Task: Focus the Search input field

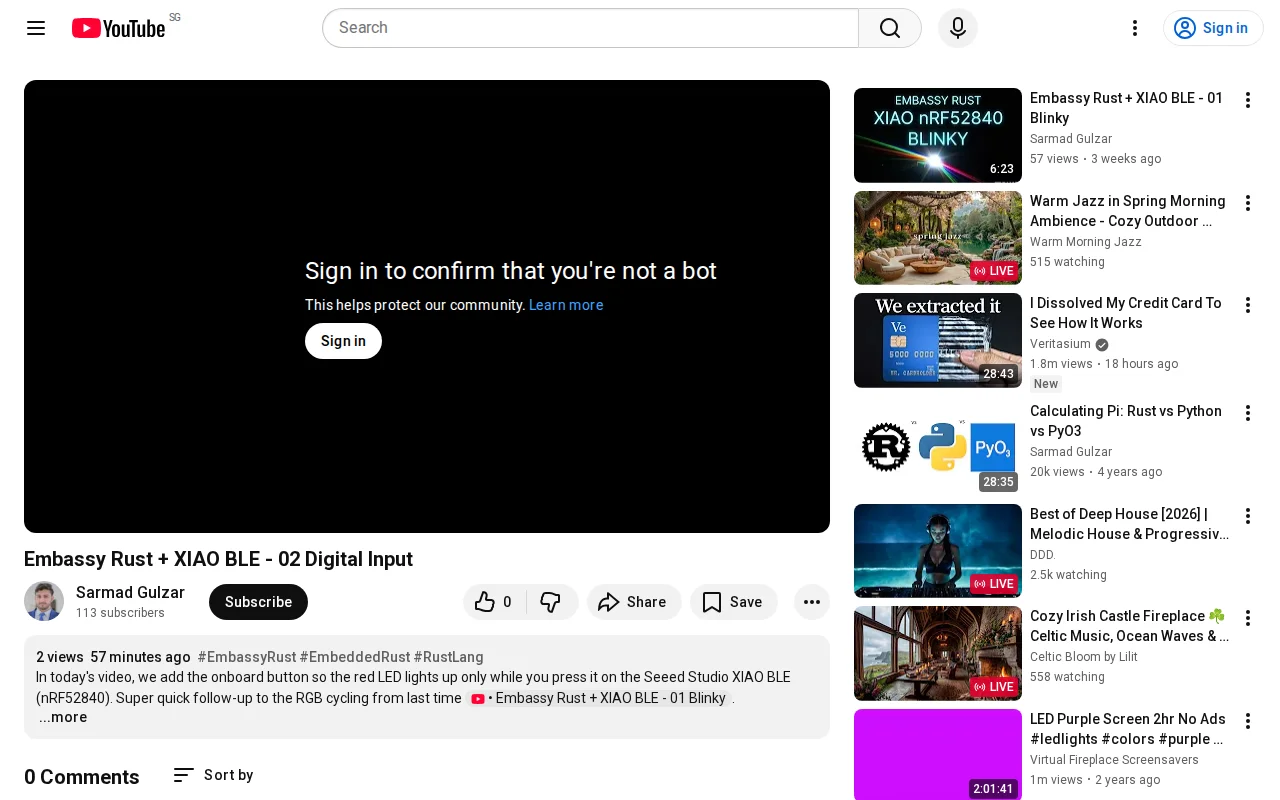Action: pos(590,28)
